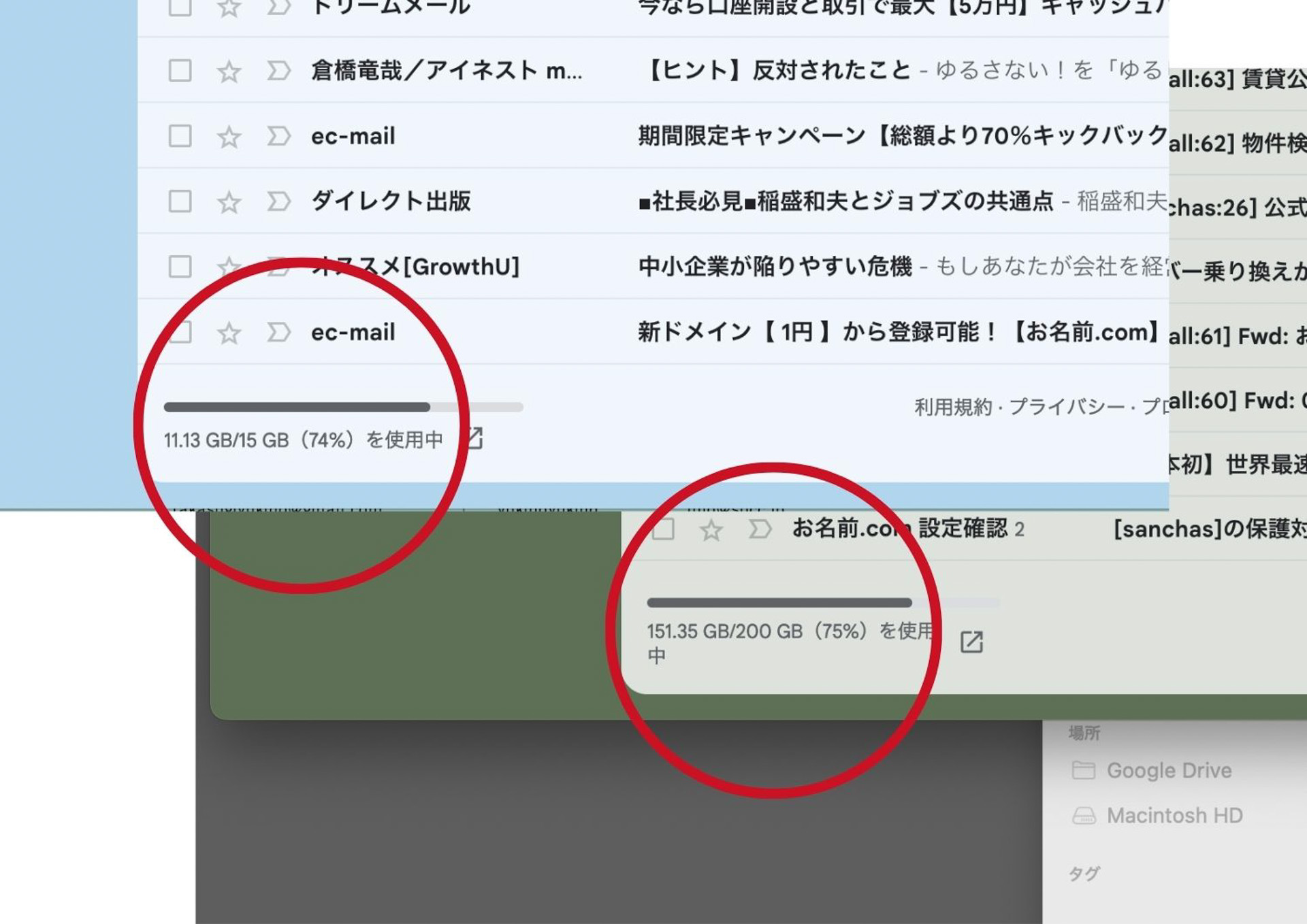Viewport: 1307px width, 924px height.
Task: Select the checkbox for ダイレクト出版 email
Action: pos(179,201)
